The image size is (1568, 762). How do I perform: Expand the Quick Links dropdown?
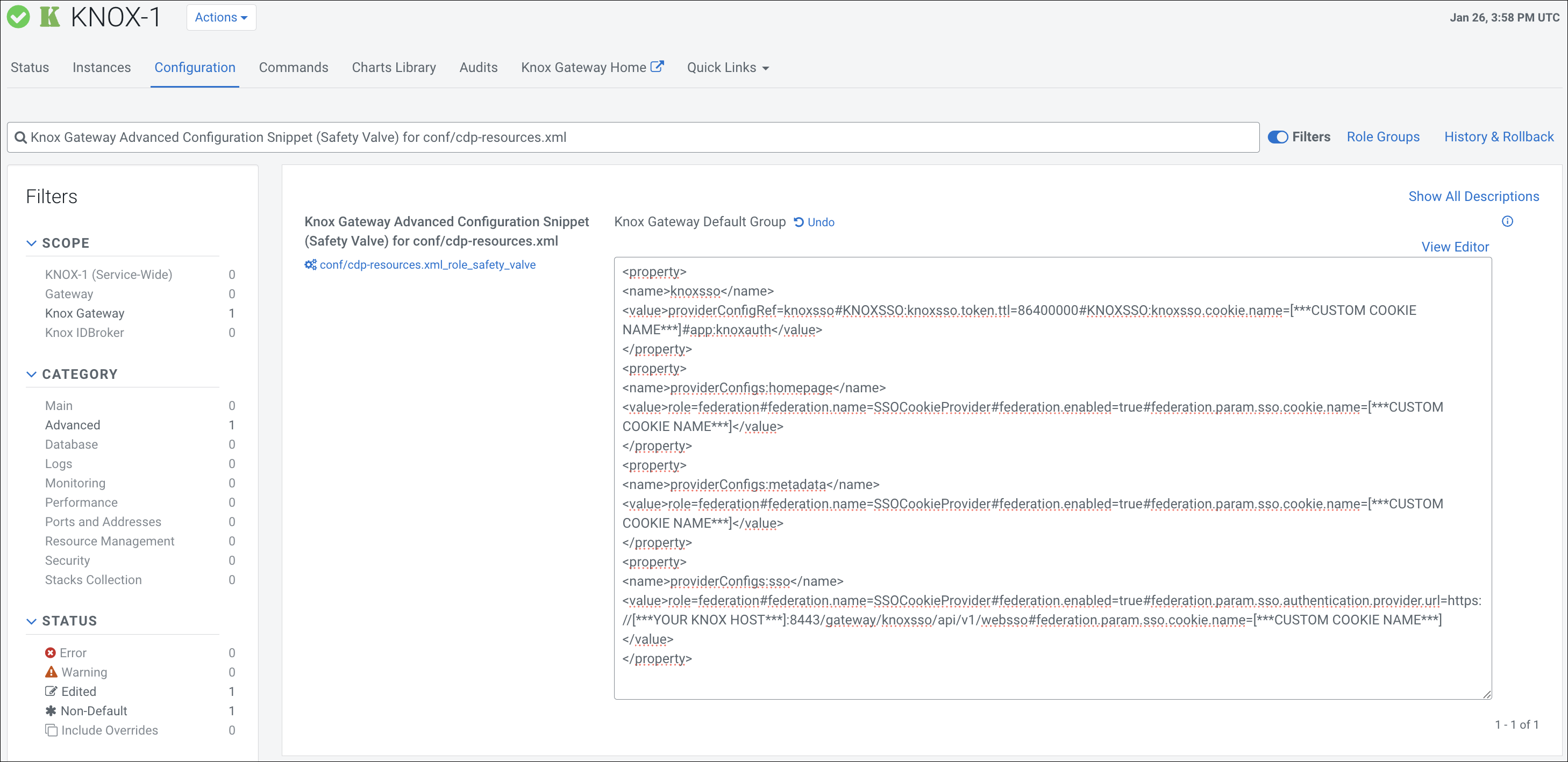pyautogui.click(x=728, y=68)
